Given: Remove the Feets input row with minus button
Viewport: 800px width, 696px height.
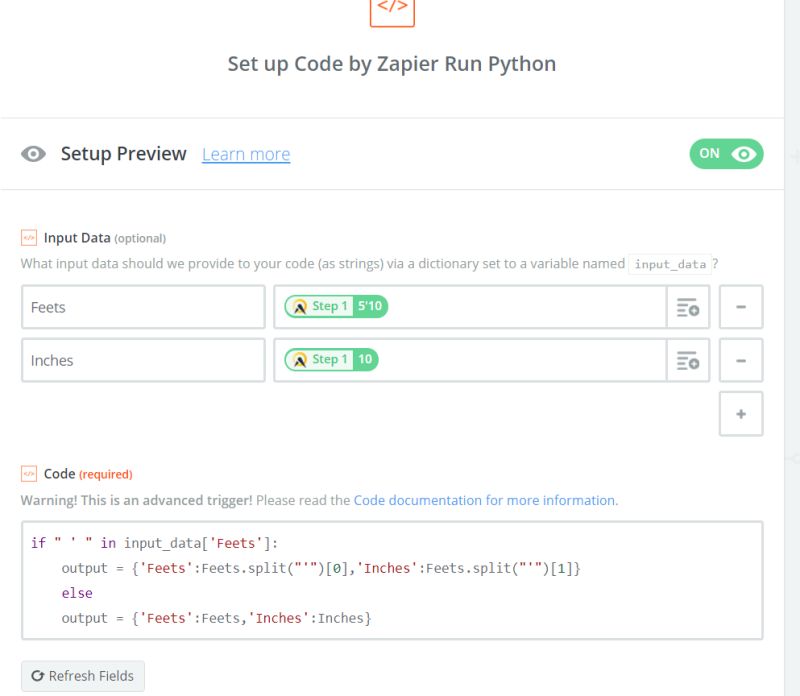Looking at the screenshot, I should pos(741,307).
